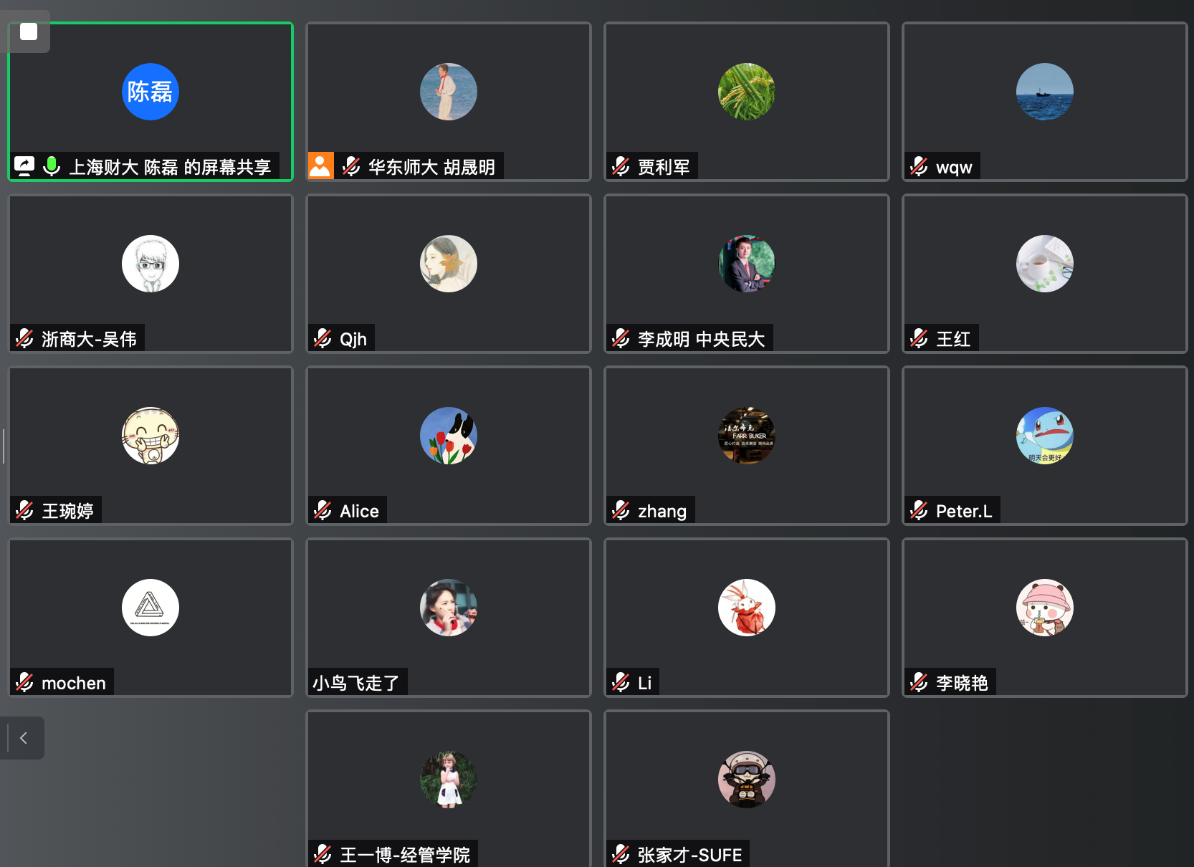Click the muted microphone icon beside Alice
Viewport: 1194px width, 867px height.
tap(323, 510)
